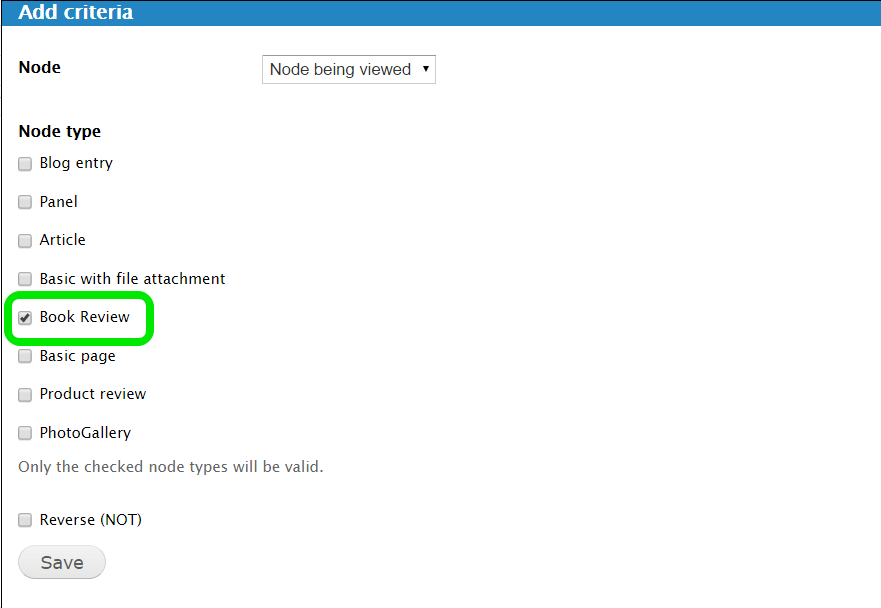Select the Basic page checkbox
Image resolution: width=881 pixels, height=608 pixels.
25,356
